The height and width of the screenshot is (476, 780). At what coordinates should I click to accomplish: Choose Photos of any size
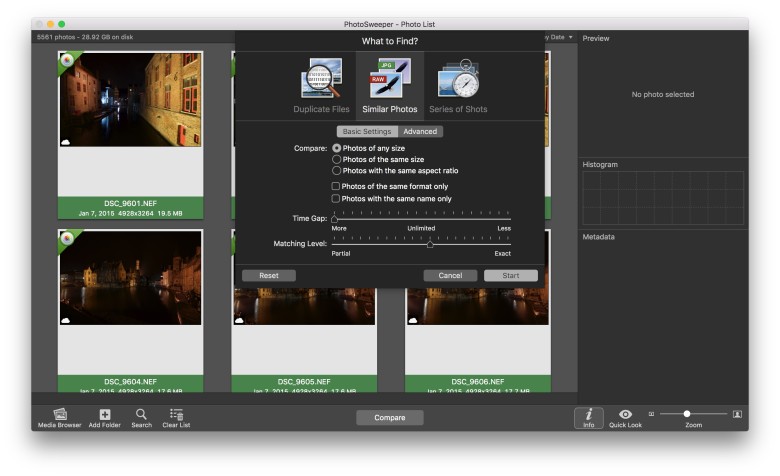coord(369,148)
